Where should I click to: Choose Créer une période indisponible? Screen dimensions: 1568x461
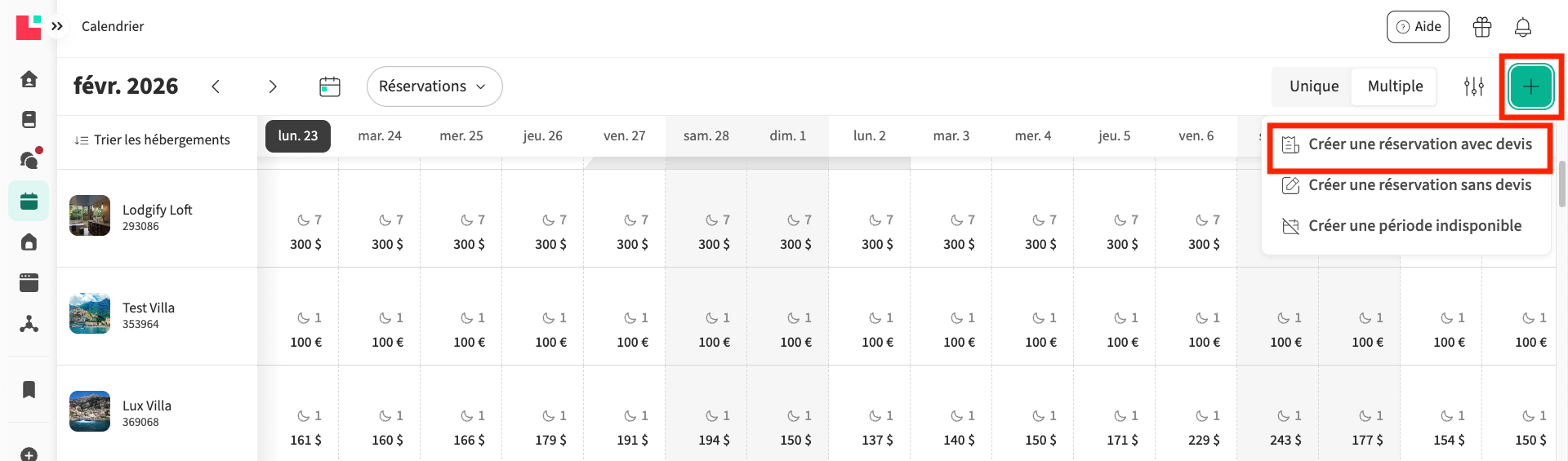pyautogui.click(x=1414, y=226)
